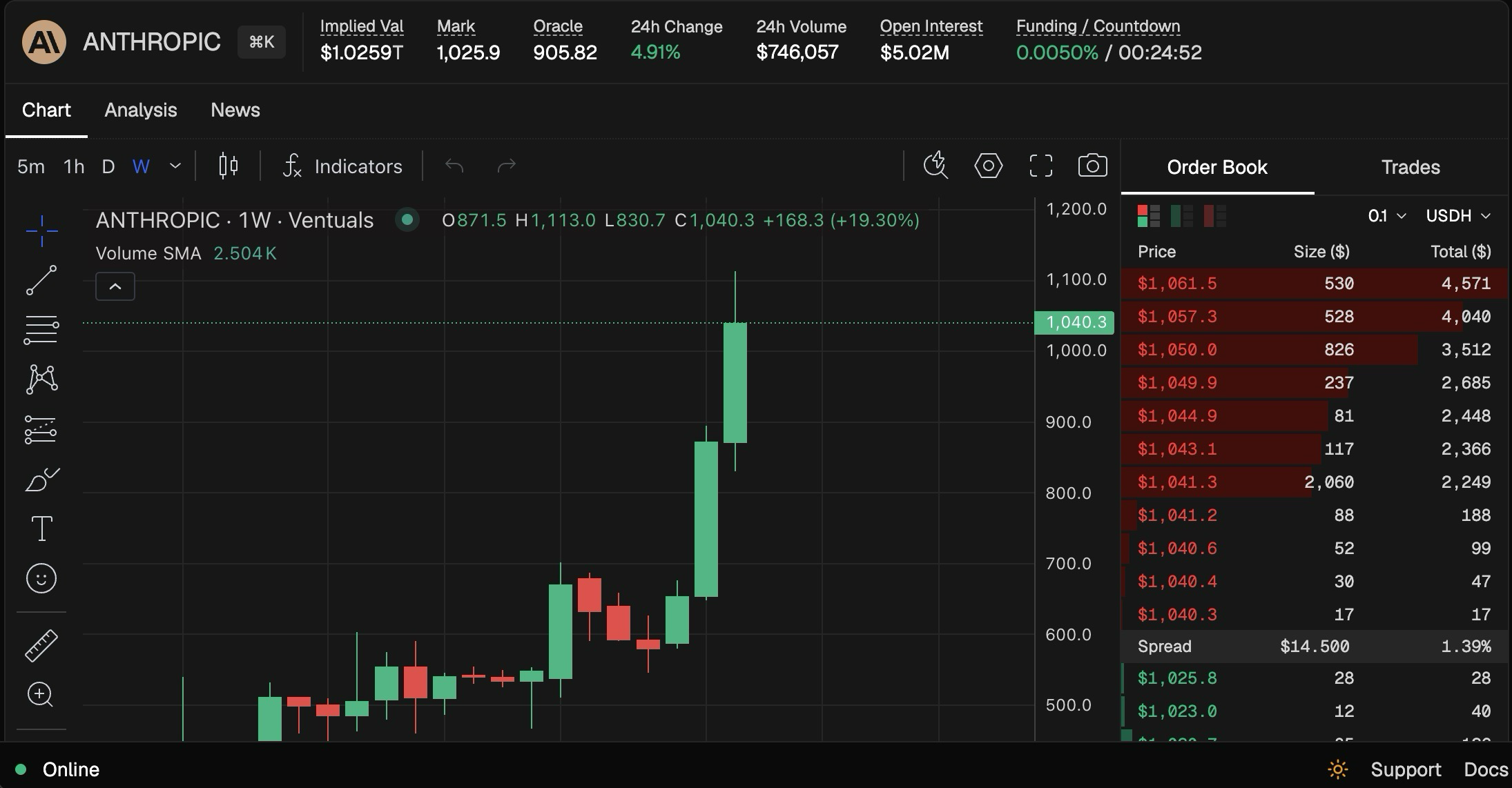The image size is (1512, 788).
Task: Enter fullscreen chart mode
Action: (x=1041, y=166)
